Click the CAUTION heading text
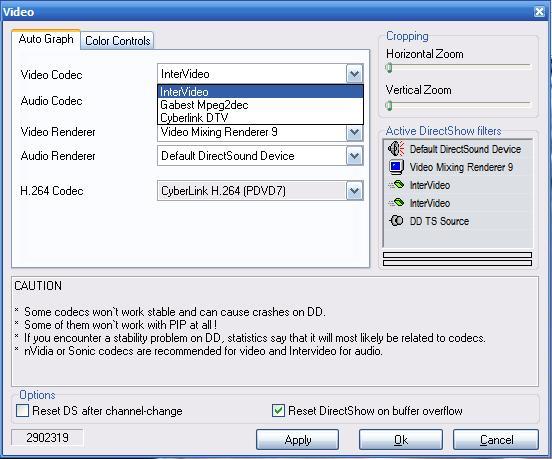The image size is (552, 459). (38, 286)
